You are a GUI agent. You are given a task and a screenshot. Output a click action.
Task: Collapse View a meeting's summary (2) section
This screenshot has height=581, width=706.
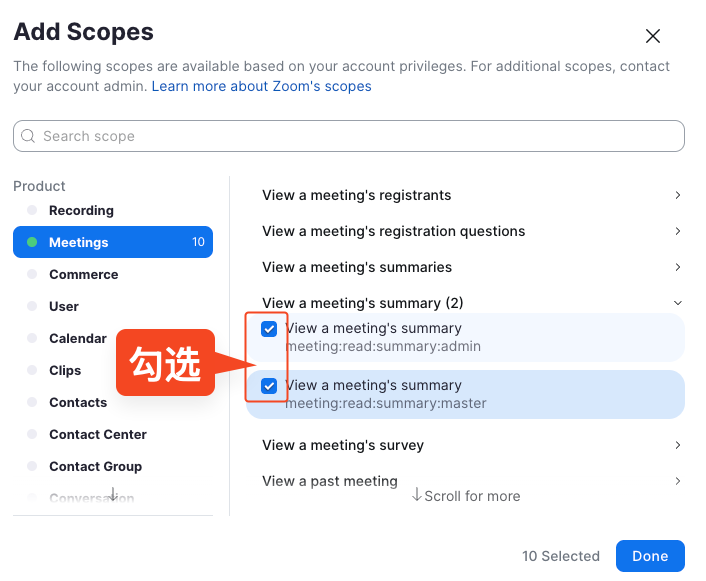pyautogui.click(x=677, y=303)
